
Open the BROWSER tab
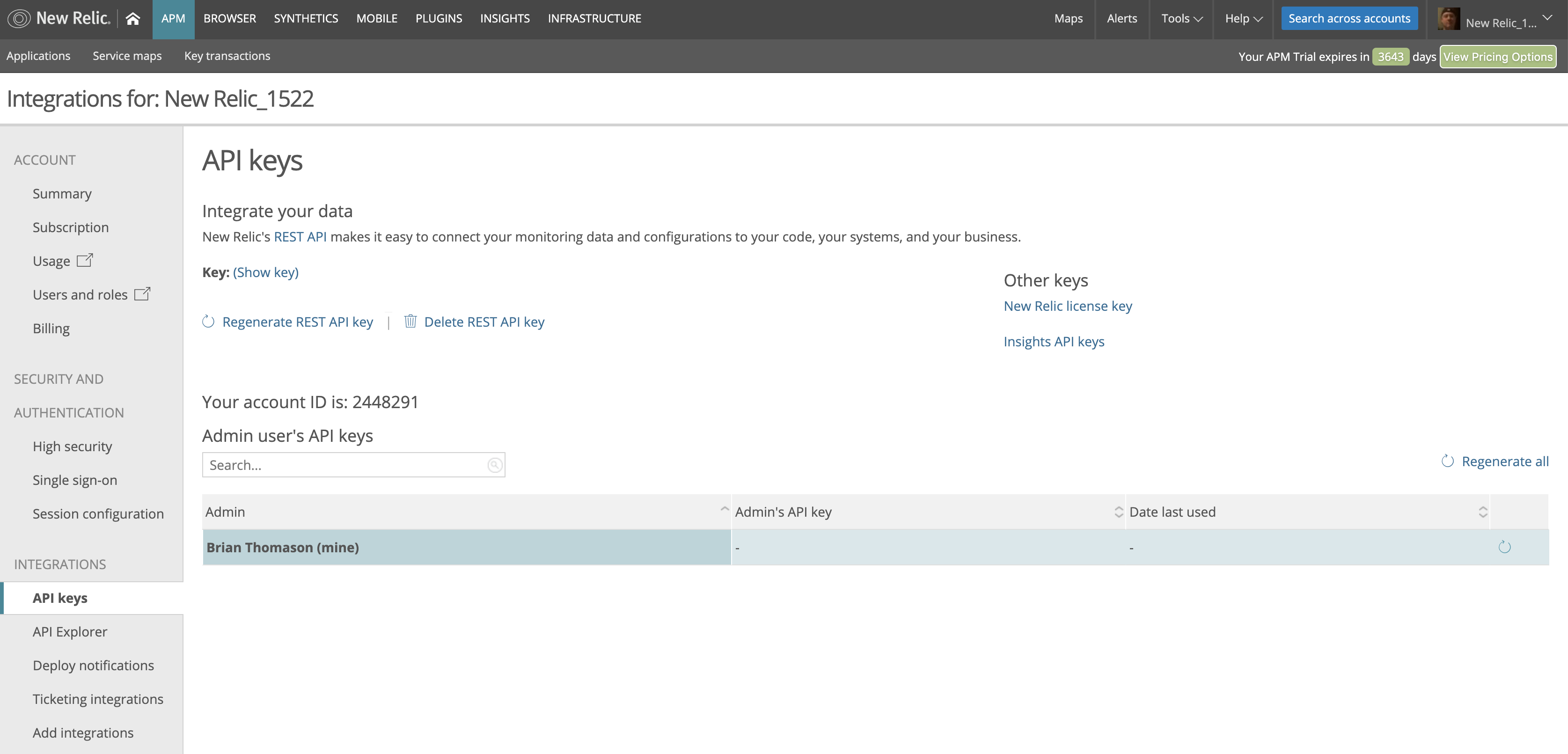(x=229, y=19)
